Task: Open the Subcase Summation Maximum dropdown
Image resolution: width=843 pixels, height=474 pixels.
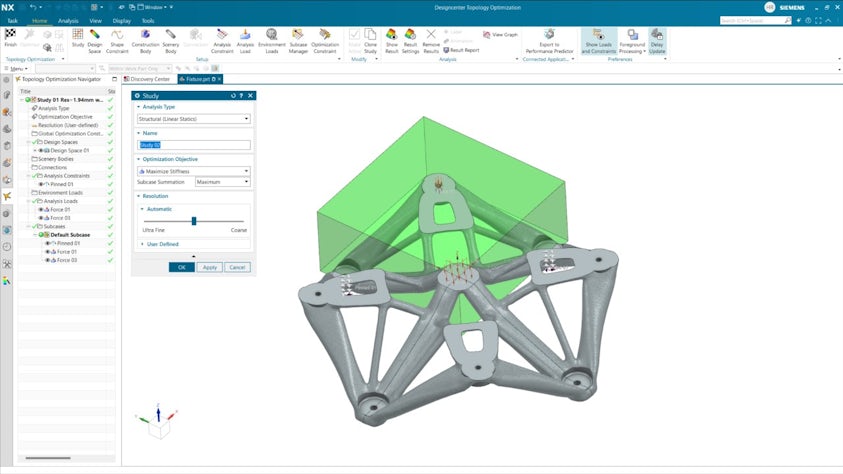Action: [223, 182]
